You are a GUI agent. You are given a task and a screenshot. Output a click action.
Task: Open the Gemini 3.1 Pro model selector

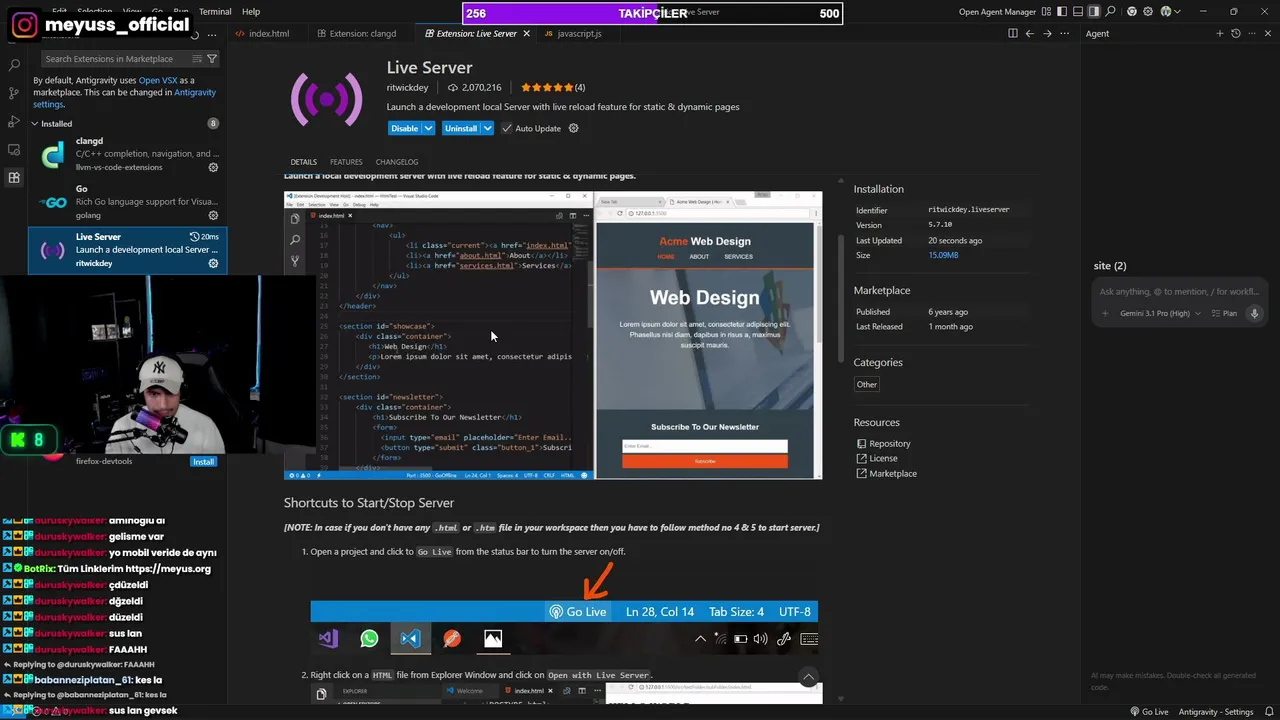pos(1160,313)
